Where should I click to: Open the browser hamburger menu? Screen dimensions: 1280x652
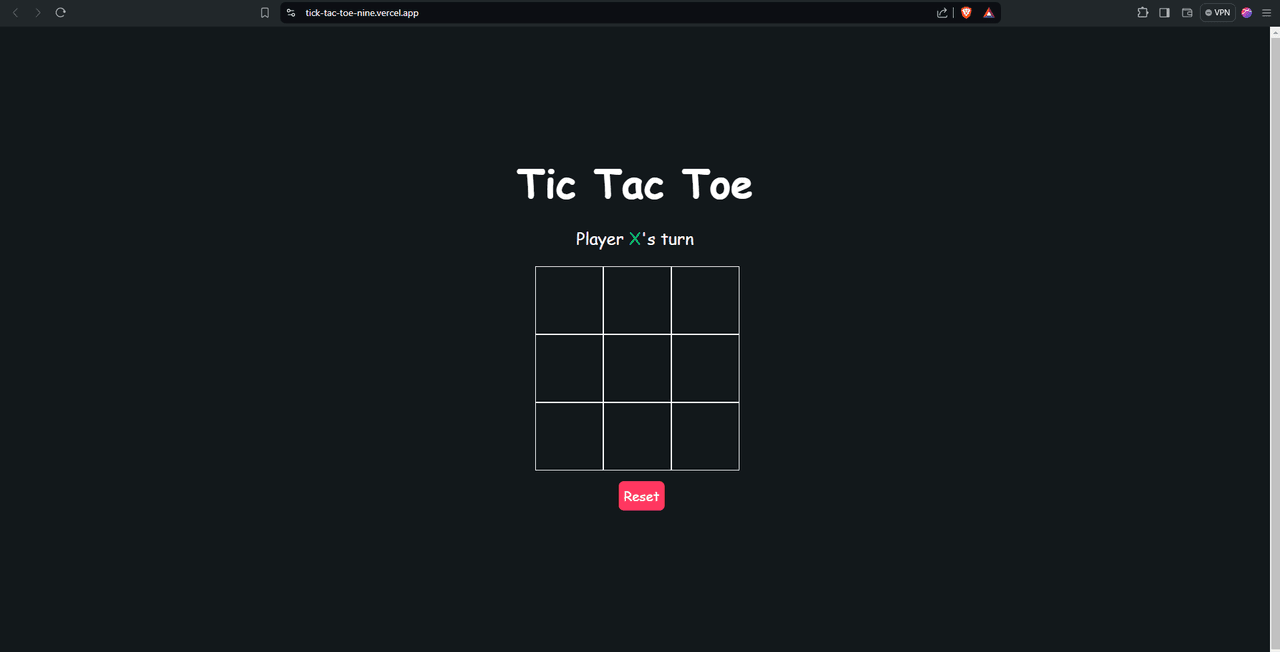point(1266,12)
